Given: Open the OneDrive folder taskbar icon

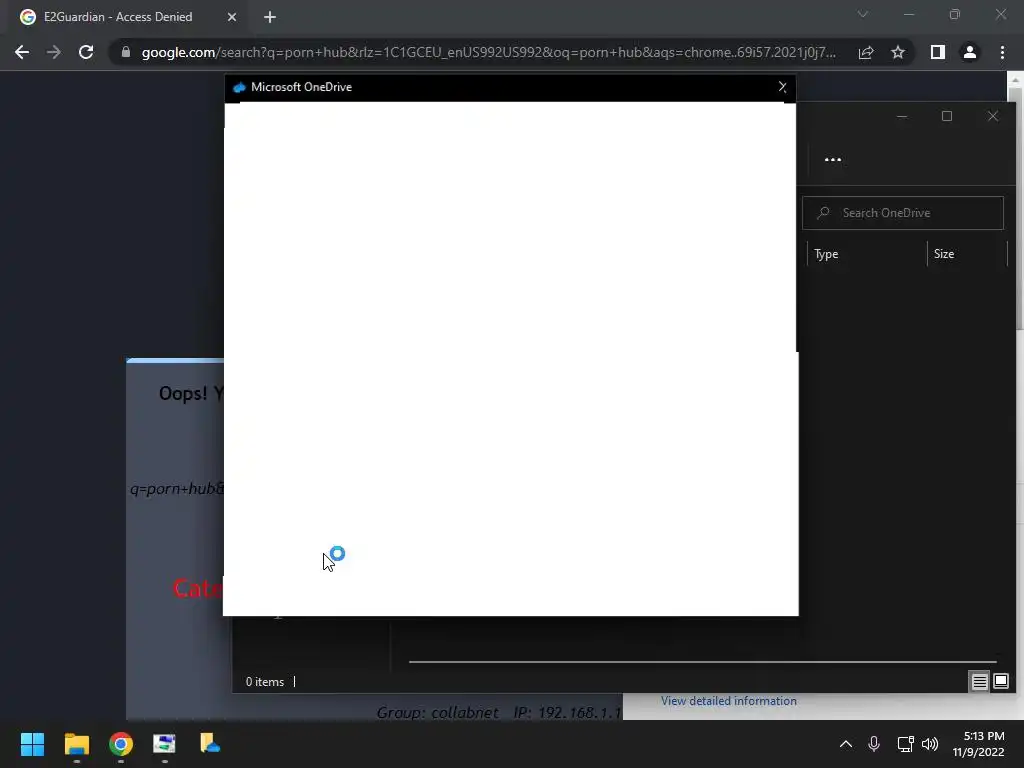Looking at the screenshot, I should click(209, 744).
